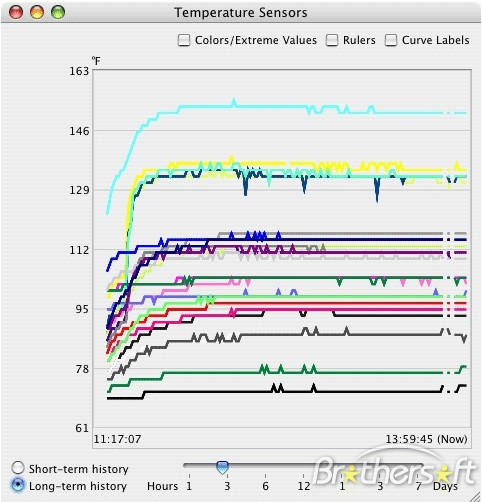The width and height of the screenshot is (482, 502).
Task: Click the °F unit label
Action: click(96, 61)
